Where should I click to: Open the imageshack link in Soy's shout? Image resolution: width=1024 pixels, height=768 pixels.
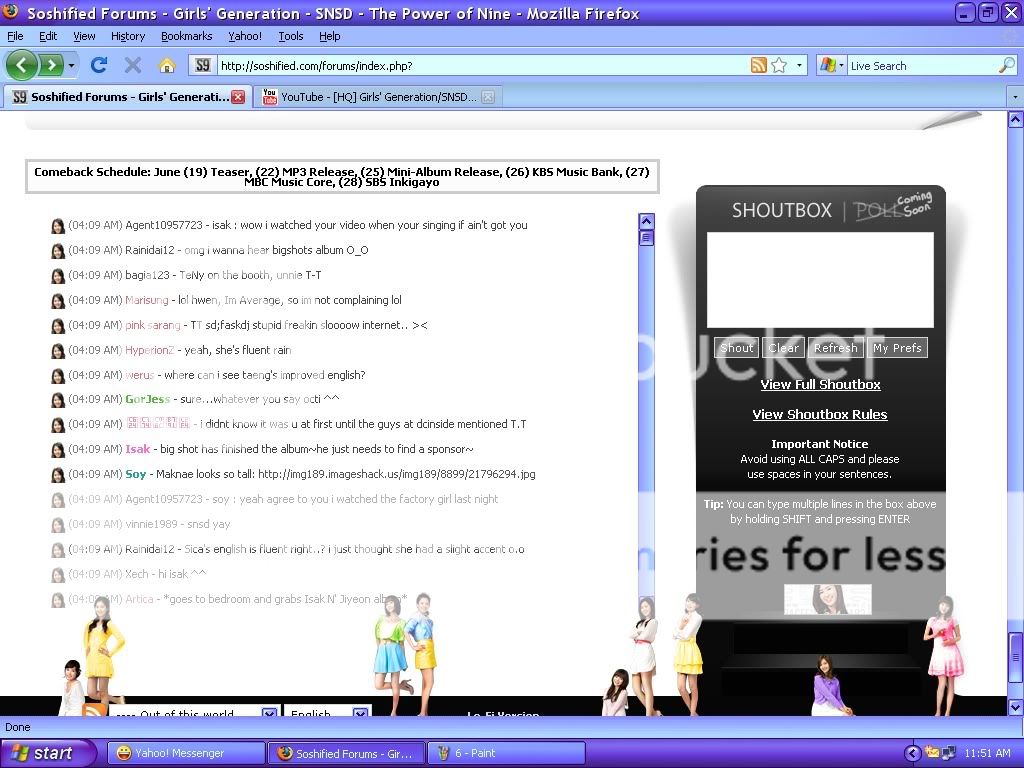click(396, 474)
